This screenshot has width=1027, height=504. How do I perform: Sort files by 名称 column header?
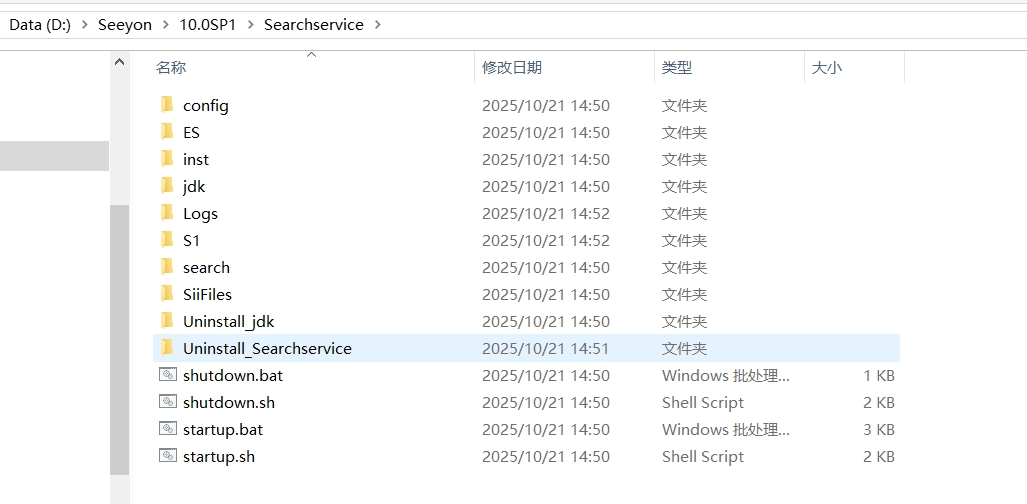pyautogui.click(x=171, y=67)
